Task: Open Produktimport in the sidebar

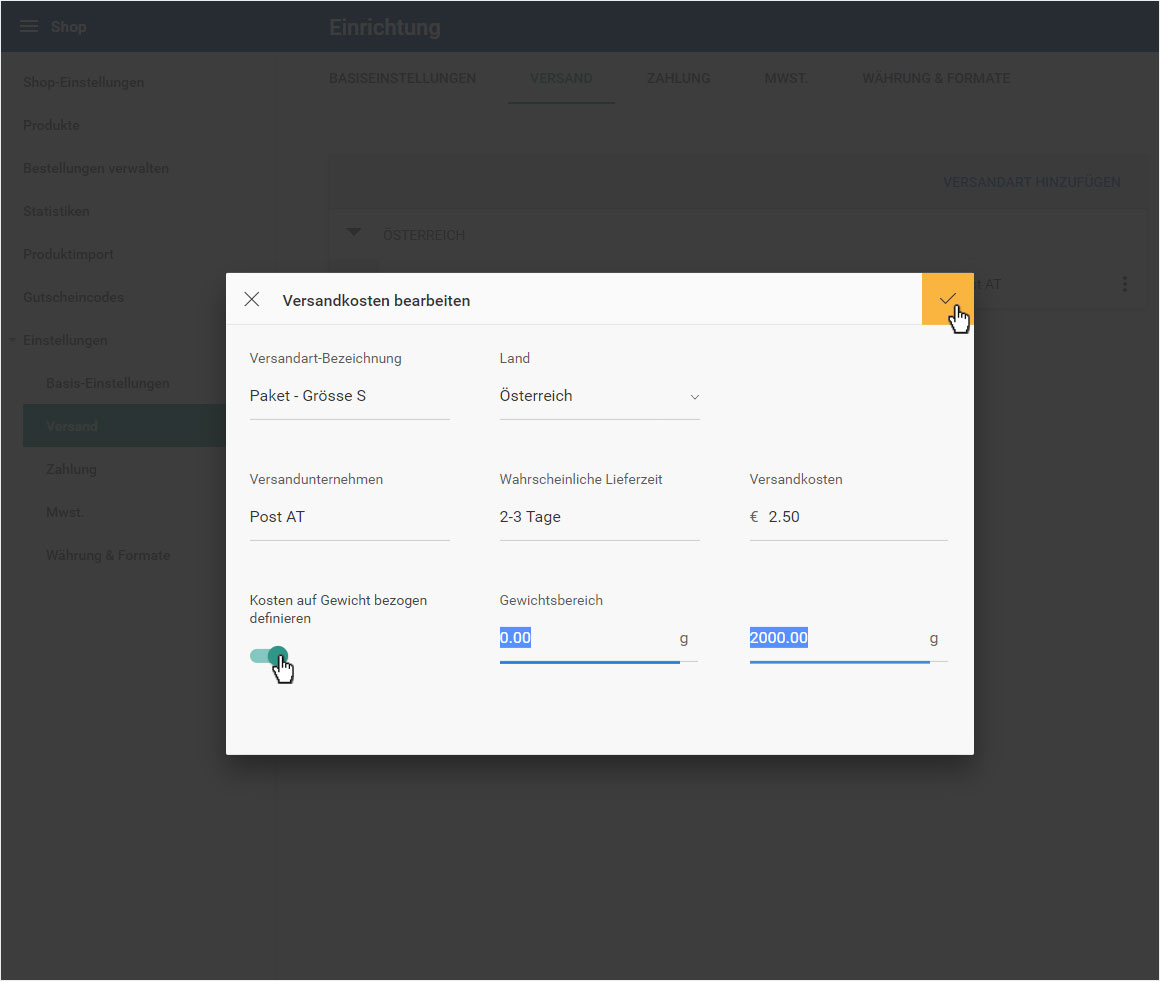Action: point(68,254)
